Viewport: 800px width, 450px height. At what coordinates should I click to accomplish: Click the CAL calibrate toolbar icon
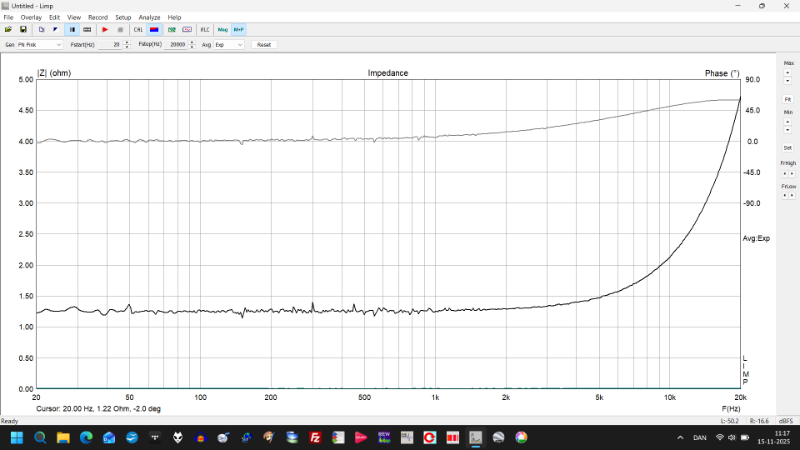point(138,30)
